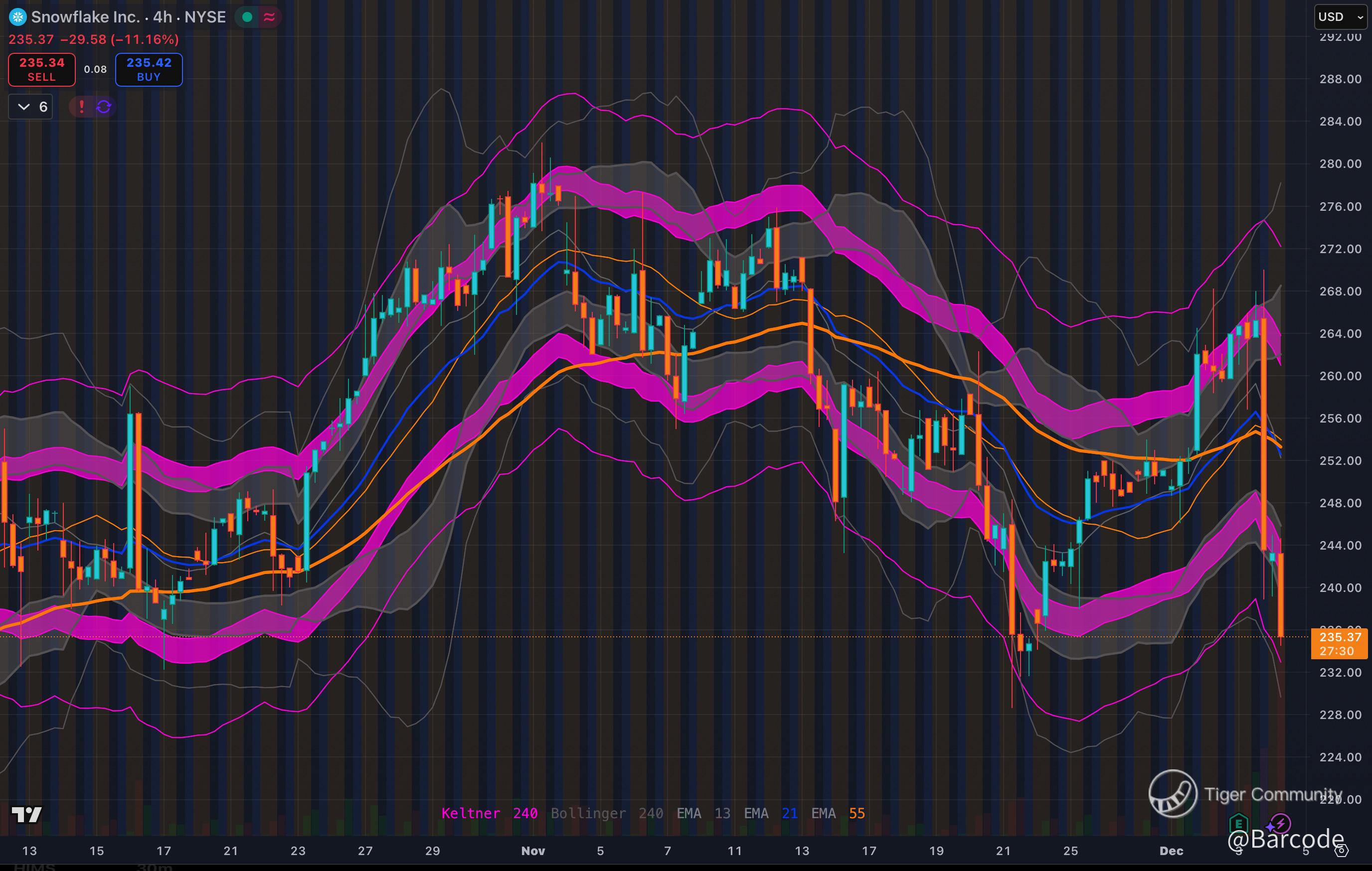Viewport: 1372px width, 871px height.
Task: Click the red exclamation warning icon
Action: click(81, 107)
